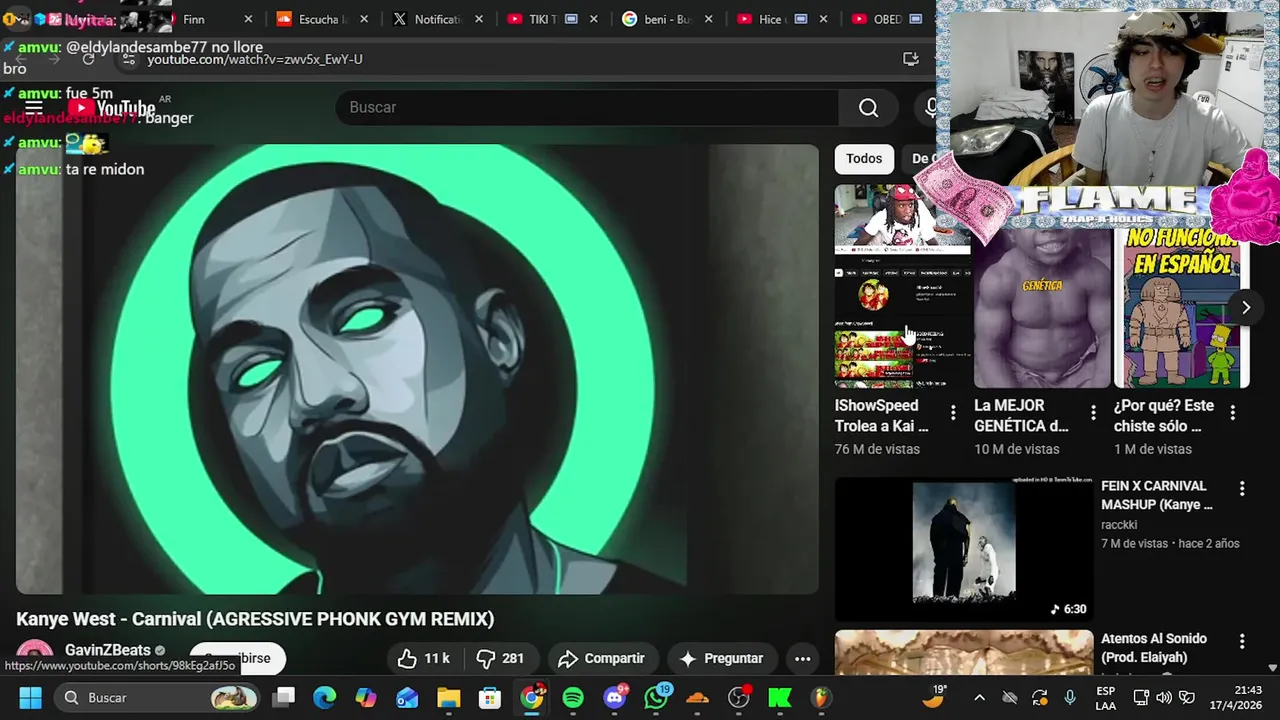Like the video with 11 k likes
The height and width of the screenshot is (720, 1280).
click(424, 658)
